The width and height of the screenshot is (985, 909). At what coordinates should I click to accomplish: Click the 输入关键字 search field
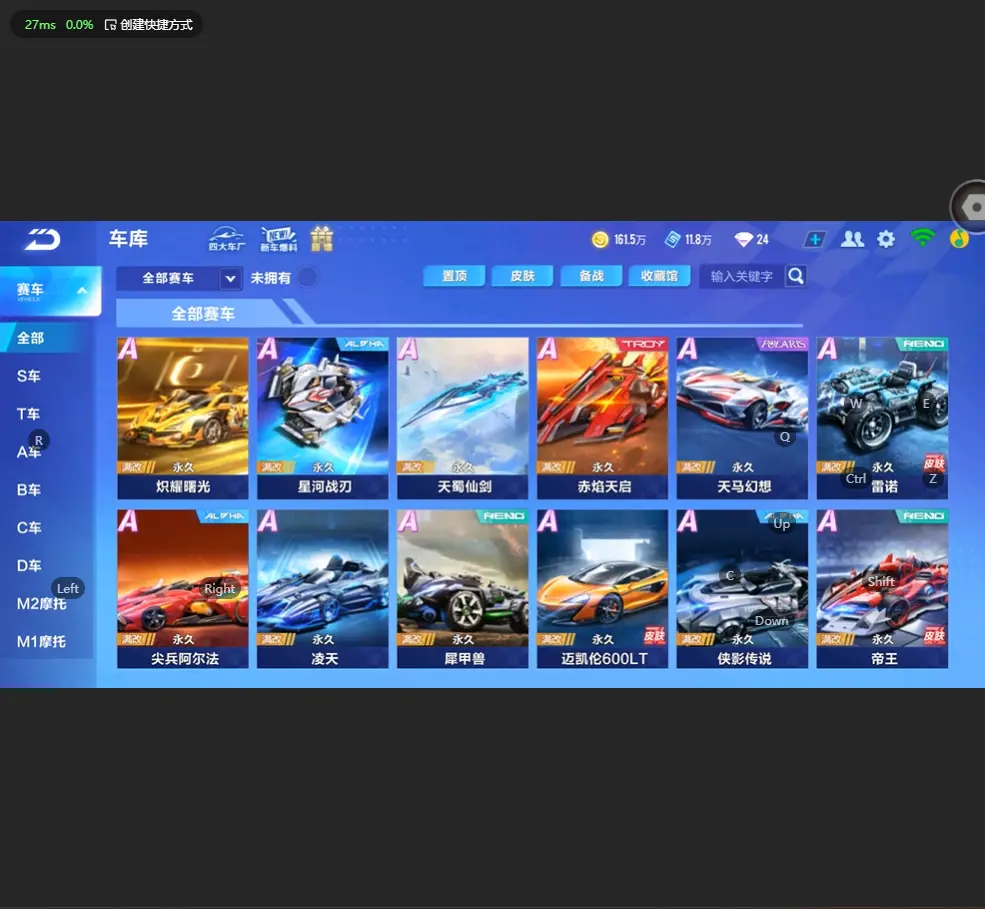tap(742, 276)
